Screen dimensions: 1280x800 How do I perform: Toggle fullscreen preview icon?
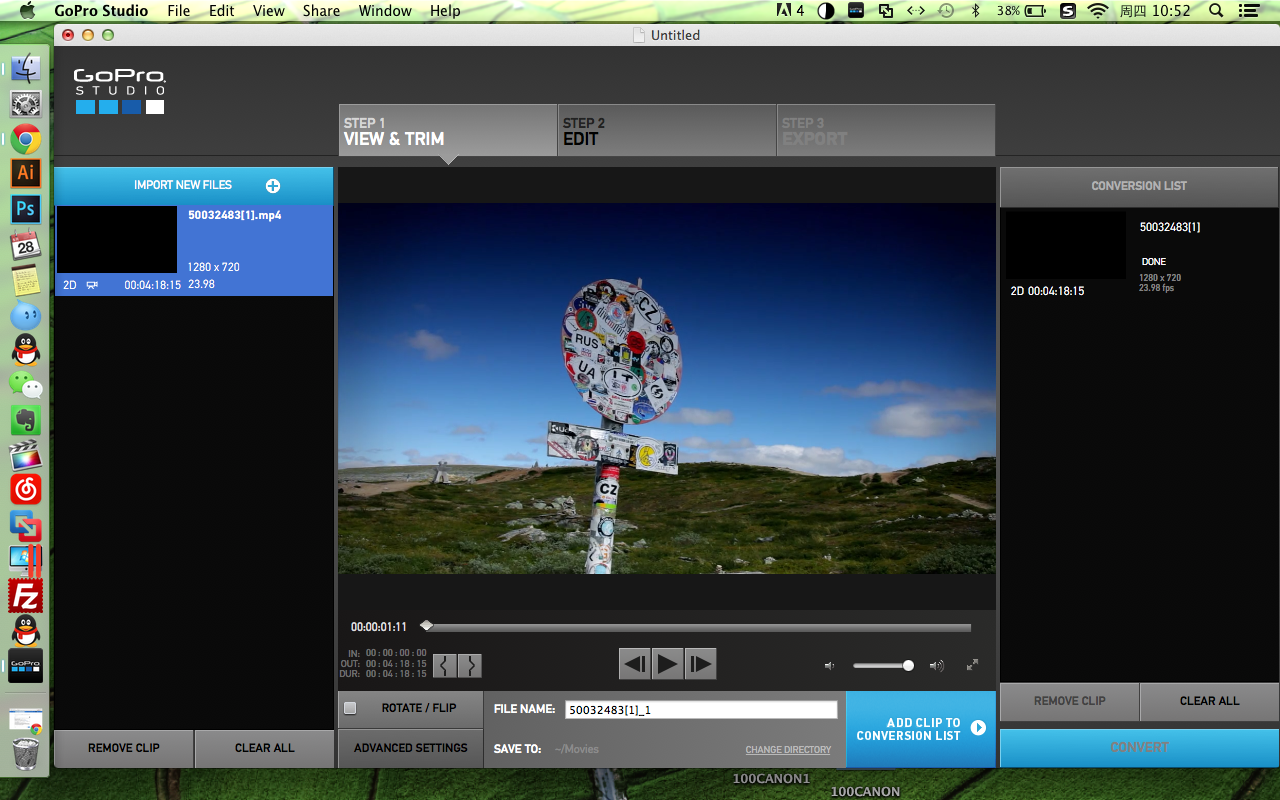[x=972, y=665]
